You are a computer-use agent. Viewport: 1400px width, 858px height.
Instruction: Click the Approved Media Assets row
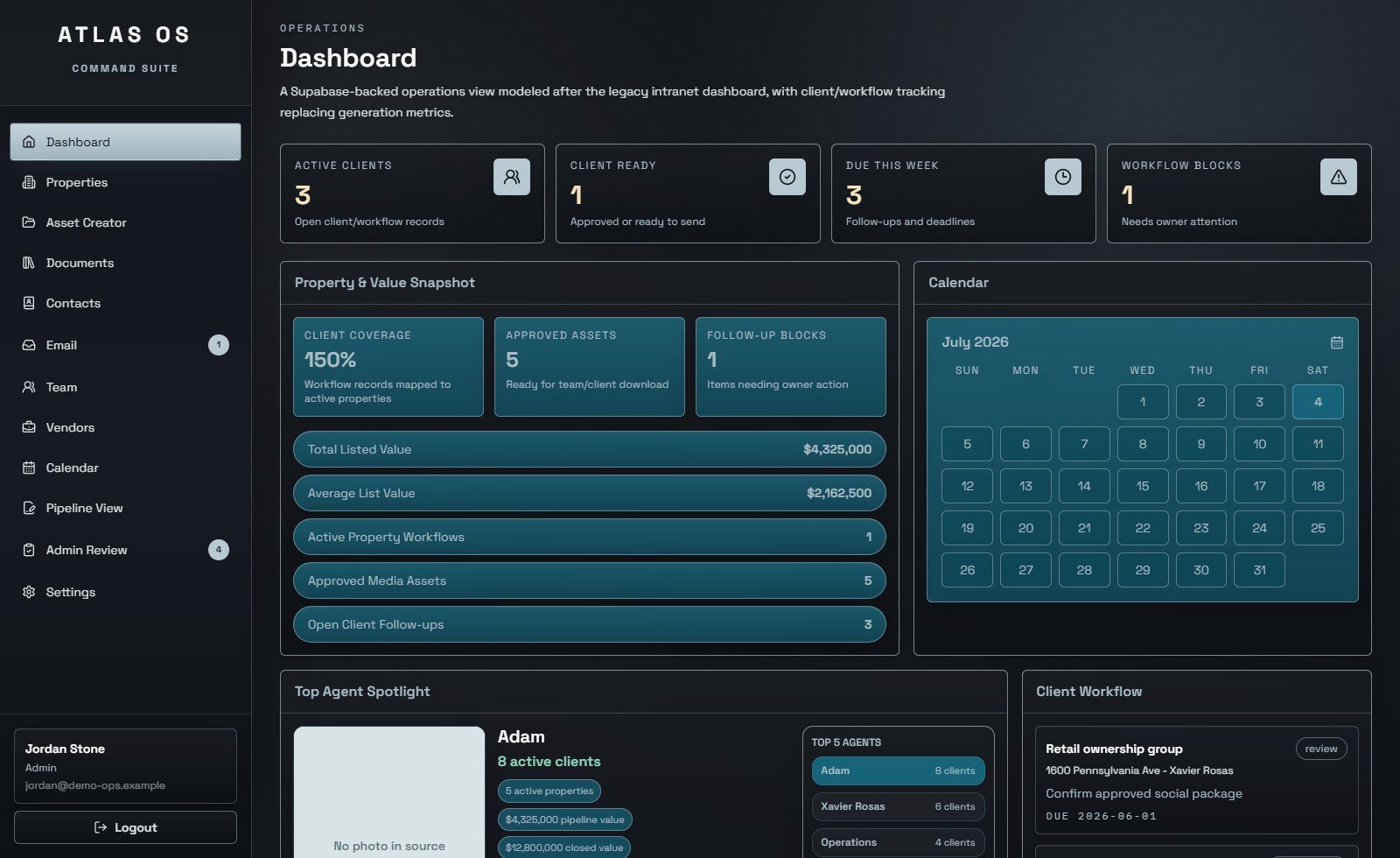[x=589, y=580]
